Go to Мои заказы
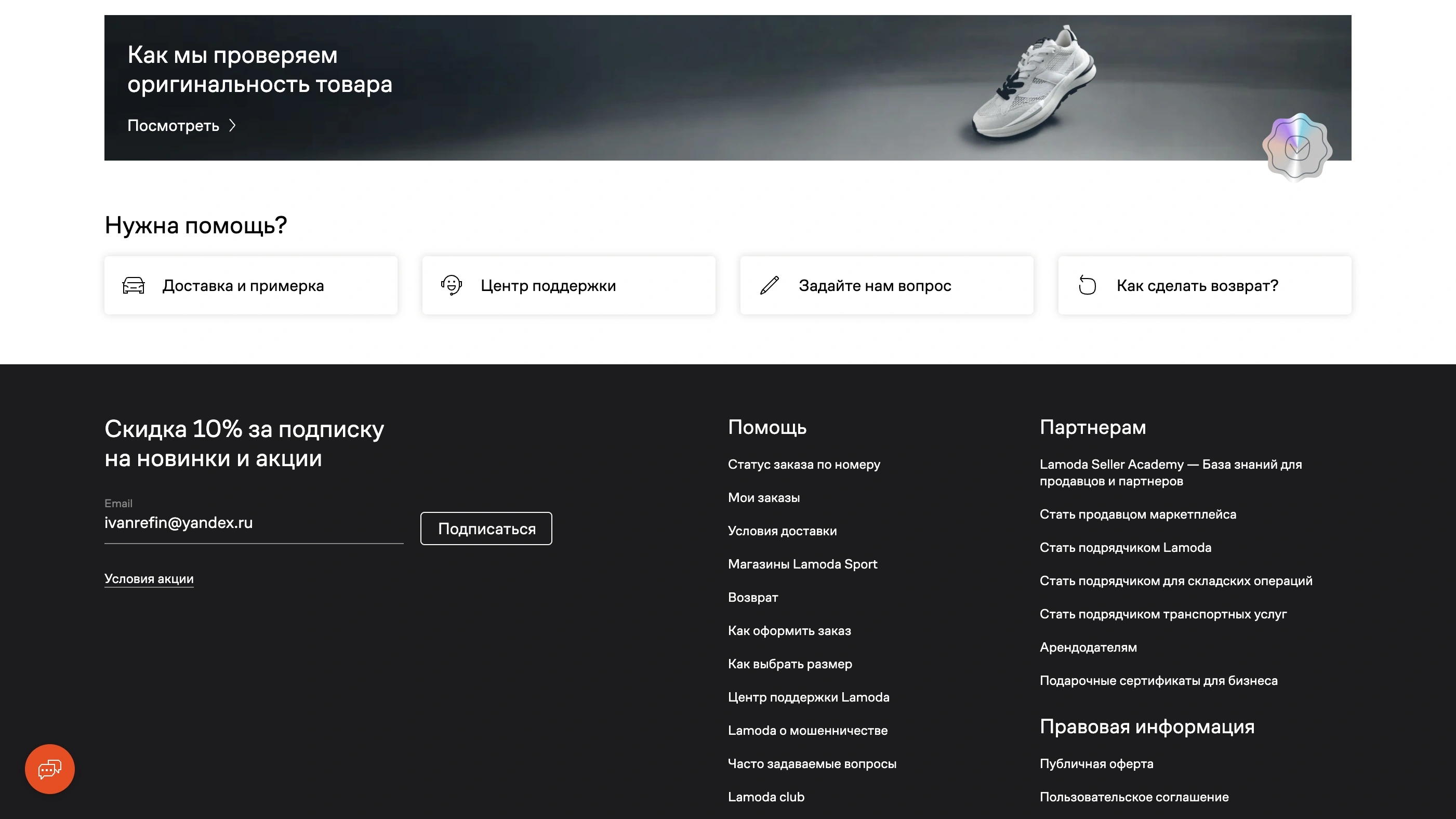Image resolution: width=1456 pixels, height=819 pixels. 764,497
